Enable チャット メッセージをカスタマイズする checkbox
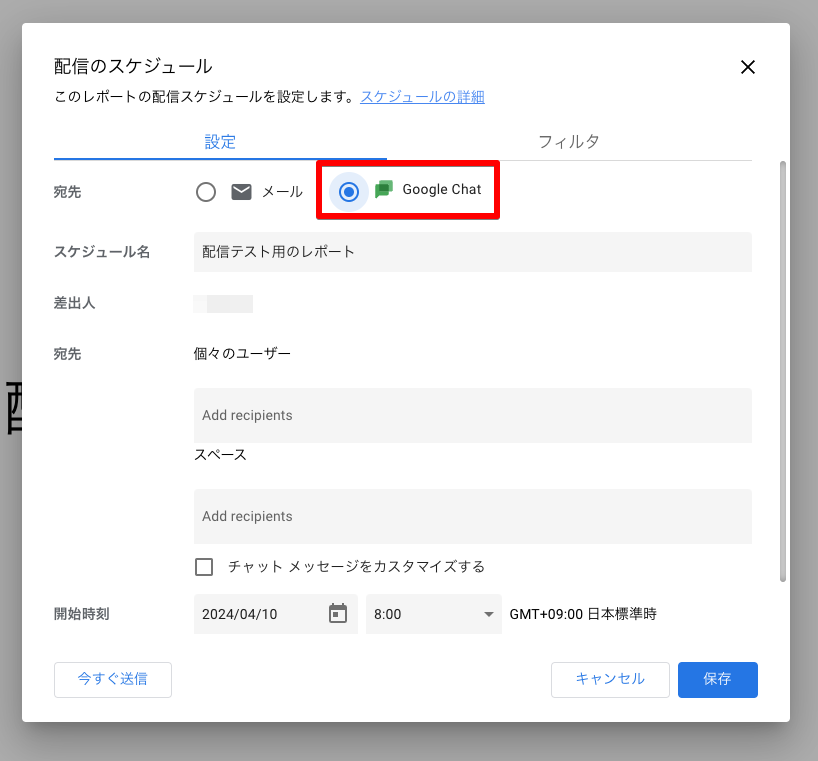The height and width of the screenshot is (761, 818). click(x=204, y=567)
